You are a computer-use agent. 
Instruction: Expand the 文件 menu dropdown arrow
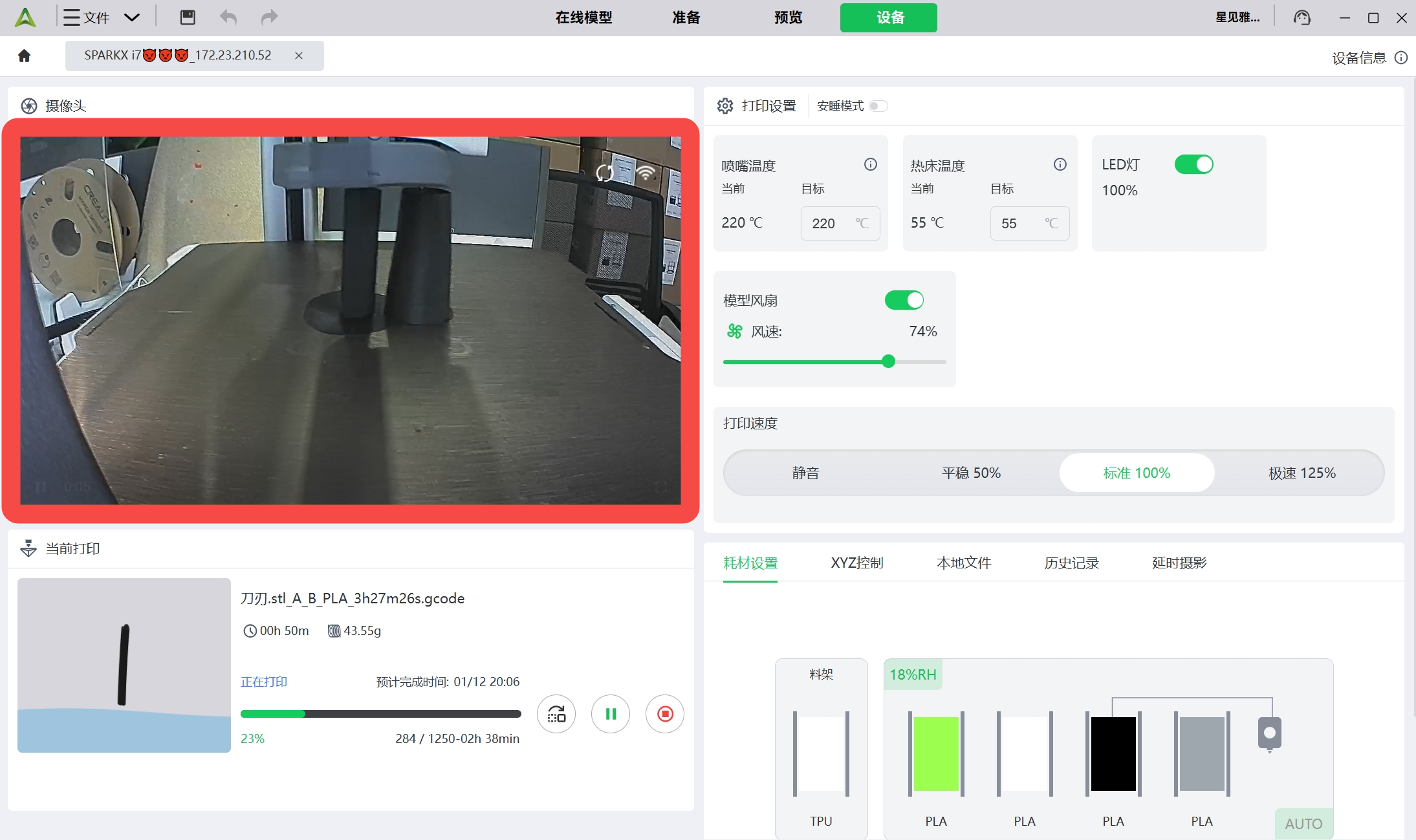click(132, 17)
